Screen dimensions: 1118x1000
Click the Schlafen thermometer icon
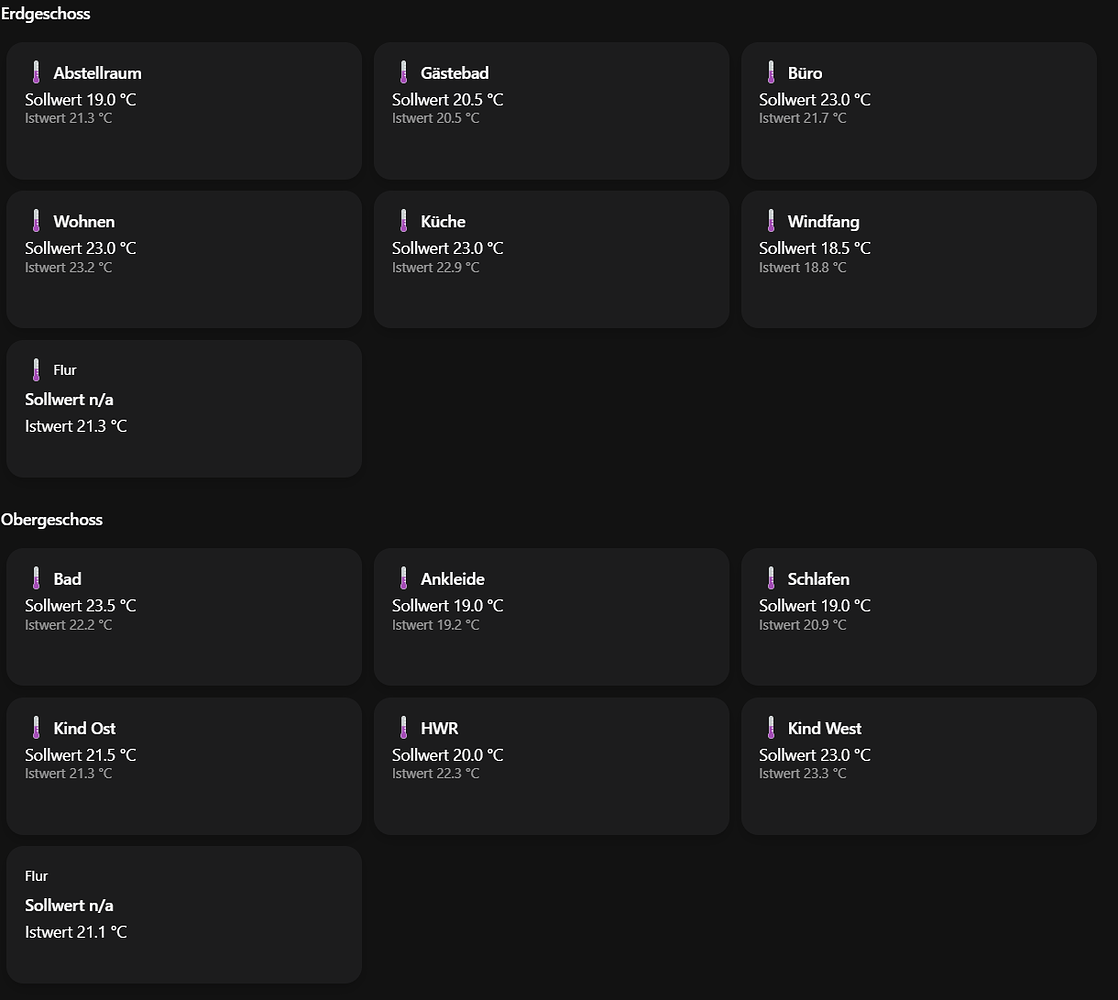pyautogui.click(x=771, y=578)
